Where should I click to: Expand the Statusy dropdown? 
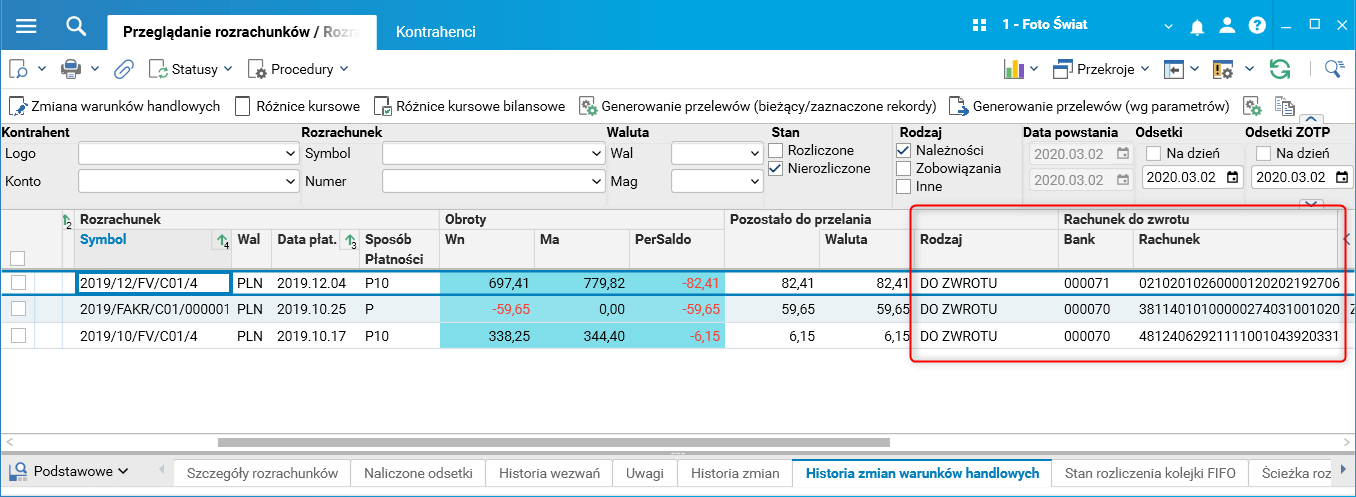tap(190, 69)
